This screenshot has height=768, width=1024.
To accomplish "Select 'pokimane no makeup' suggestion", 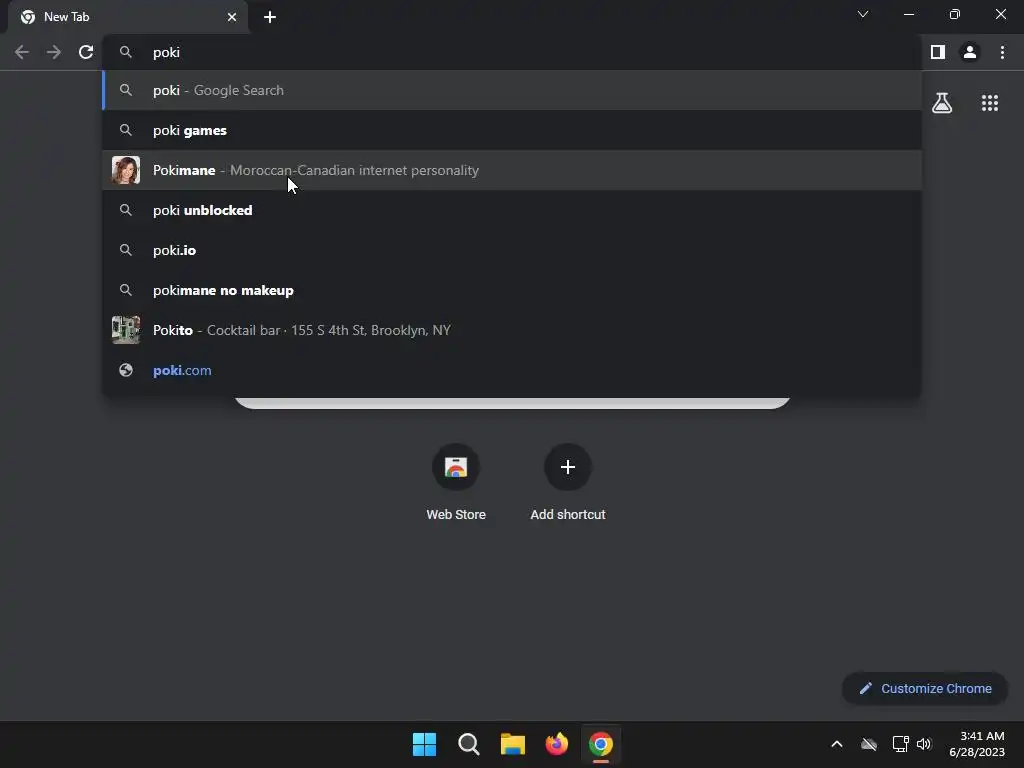I will click(x=512, y=290).
